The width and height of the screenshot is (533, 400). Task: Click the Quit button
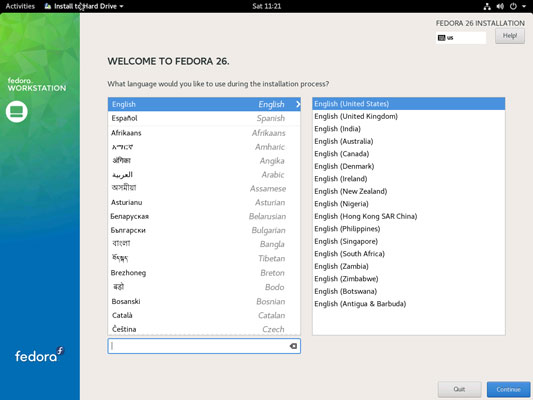(x=459, y=389)
